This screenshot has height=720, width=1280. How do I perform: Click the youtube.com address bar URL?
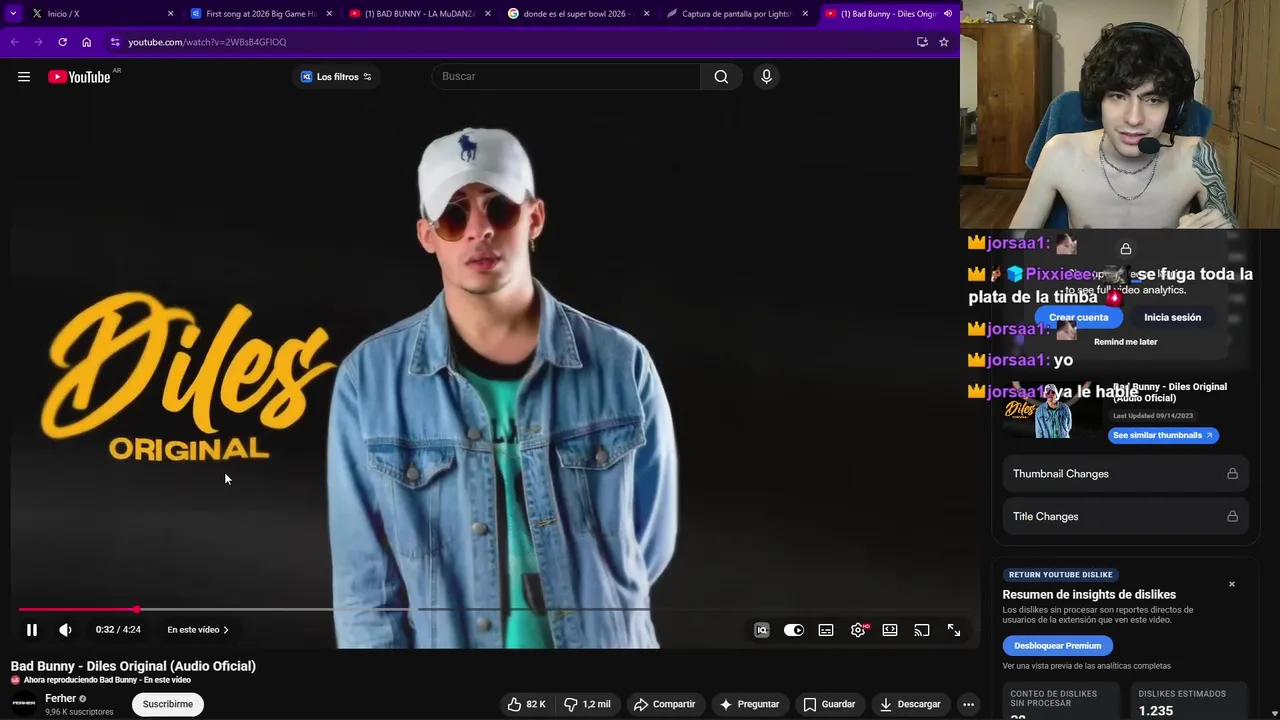pos(207,42)
